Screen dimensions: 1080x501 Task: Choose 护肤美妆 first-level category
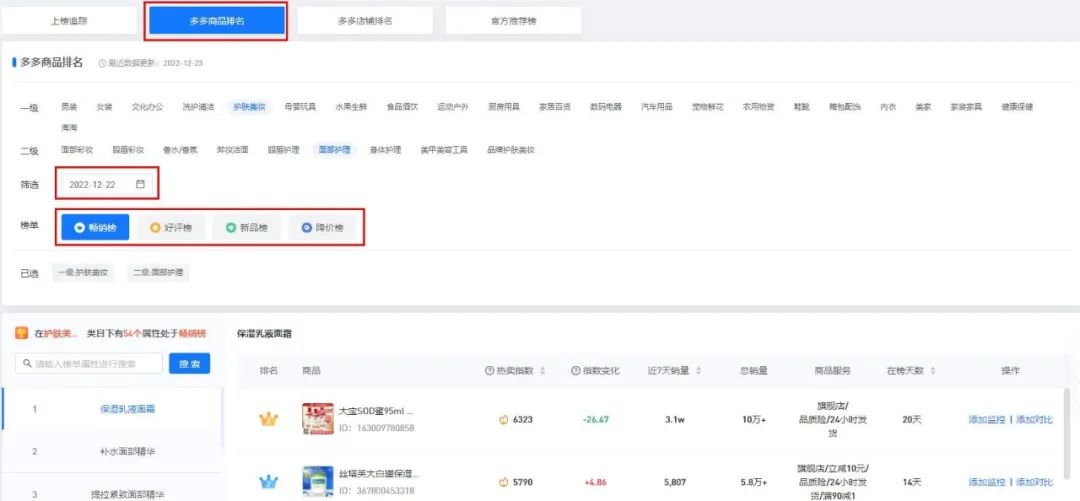pyautogui.click(x=249, y=107)
